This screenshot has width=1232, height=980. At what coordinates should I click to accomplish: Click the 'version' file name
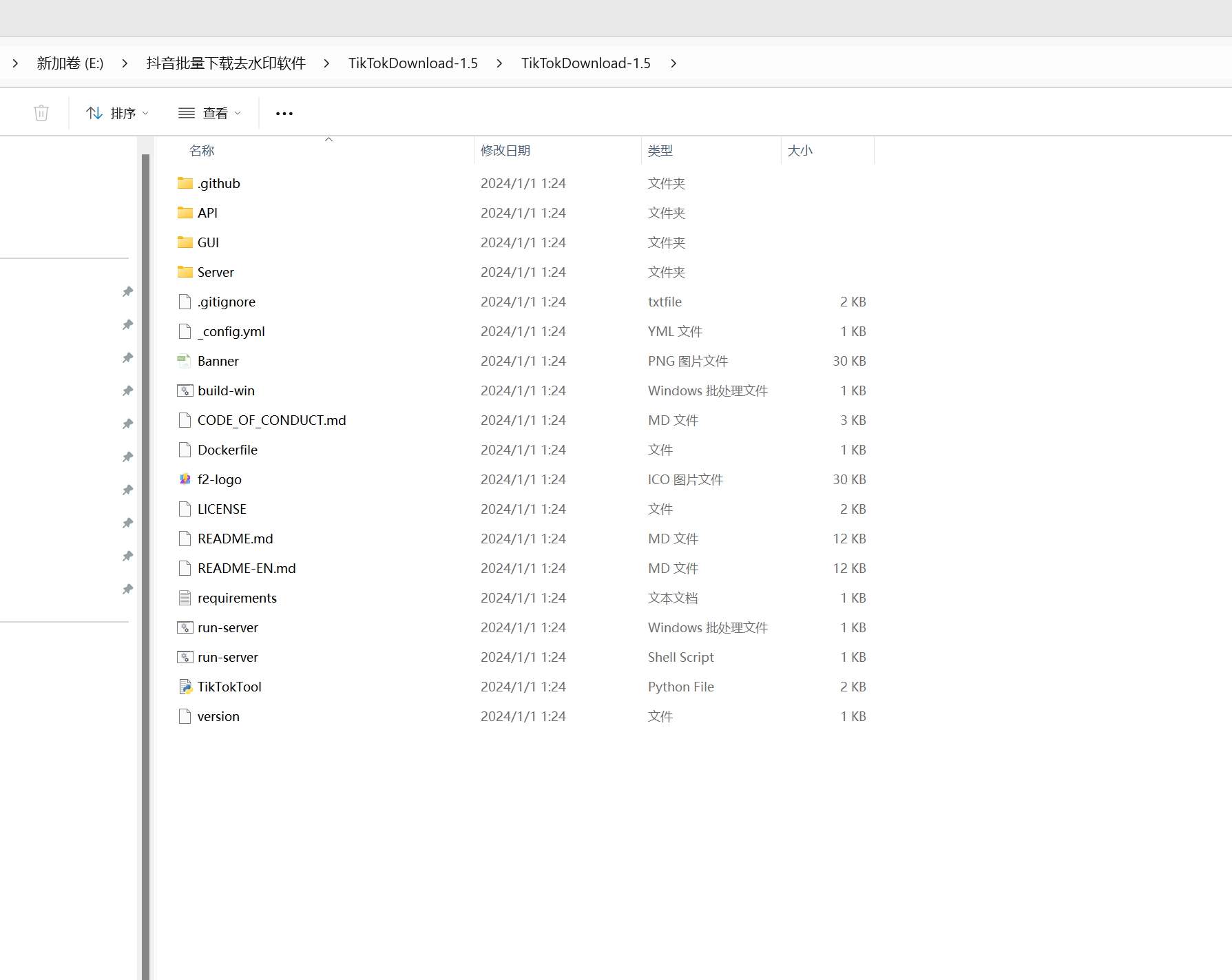(218, 716)
